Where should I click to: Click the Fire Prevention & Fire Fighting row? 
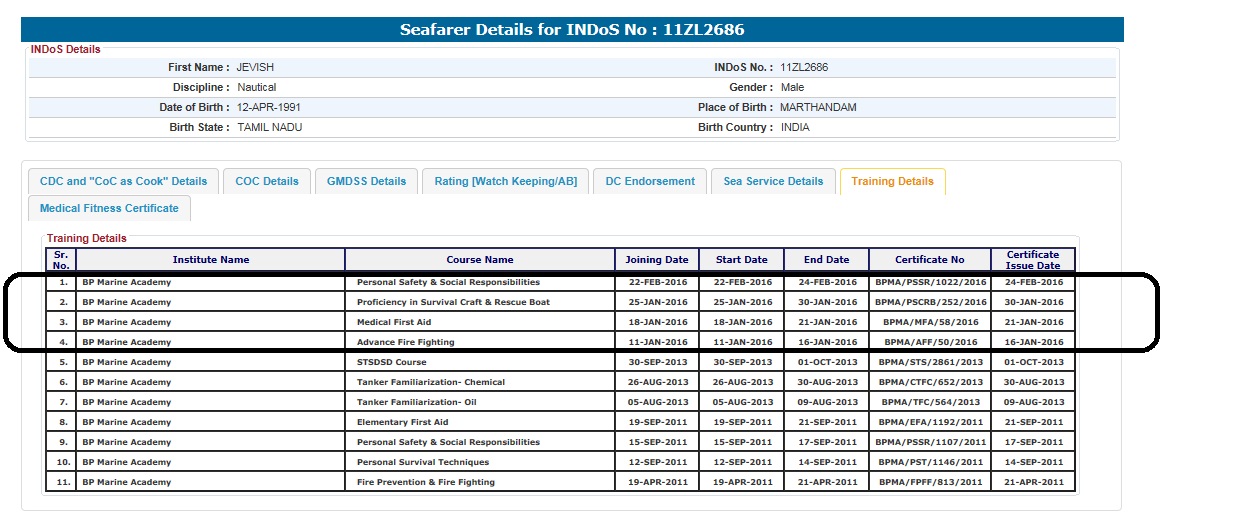point(425,482)
